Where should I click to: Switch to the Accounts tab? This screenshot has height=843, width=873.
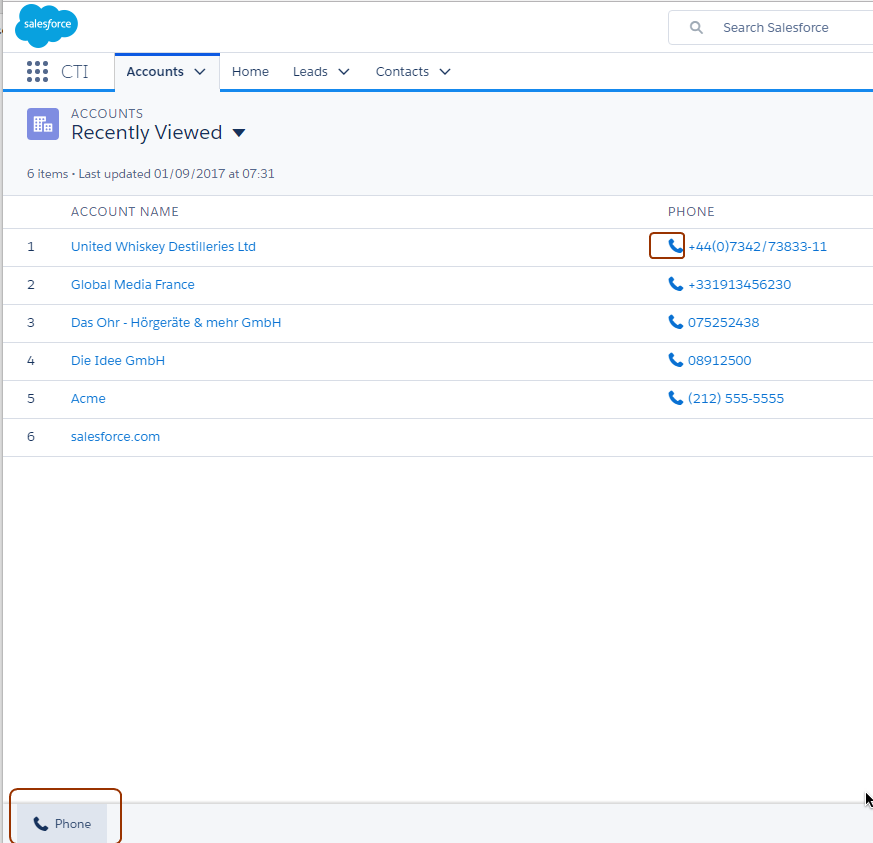(155, 72)
